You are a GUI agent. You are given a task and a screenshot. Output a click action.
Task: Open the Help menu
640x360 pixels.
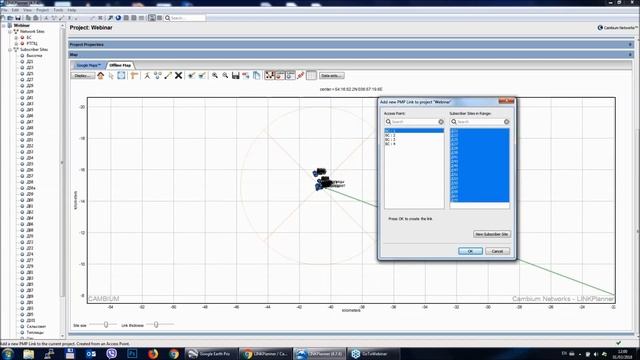[72, 10]
